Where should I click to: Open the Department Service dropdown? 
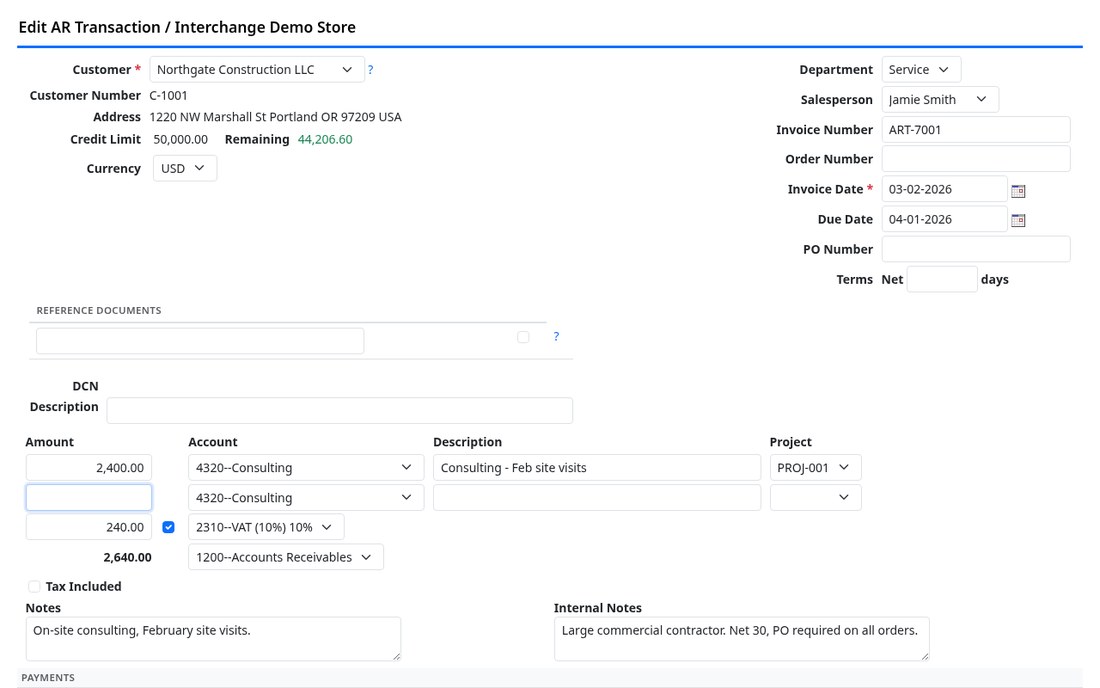tap(921, 69)
